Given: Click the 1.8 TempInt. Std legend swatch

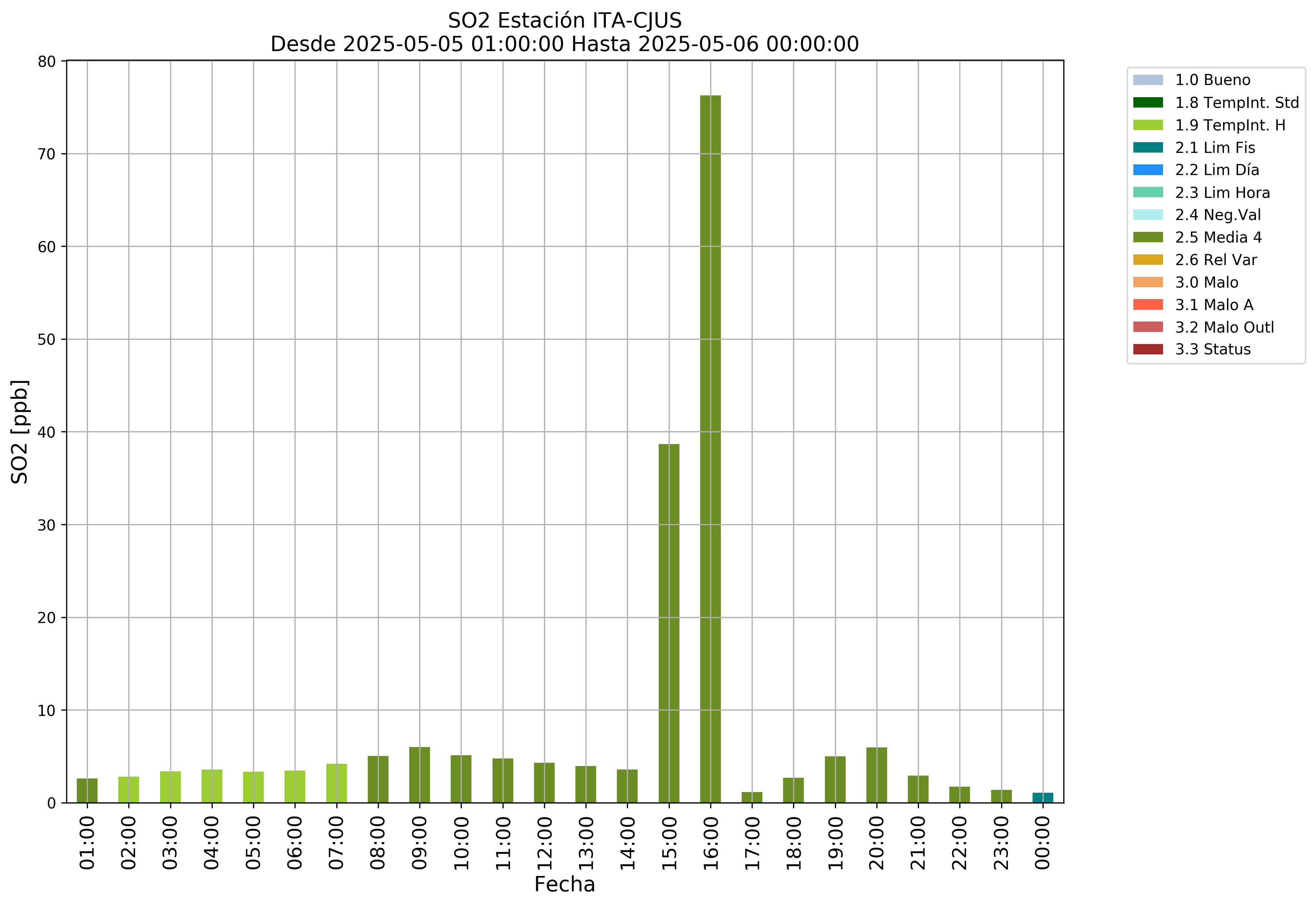Looking at the screenshot, I should coord(1147,103).
